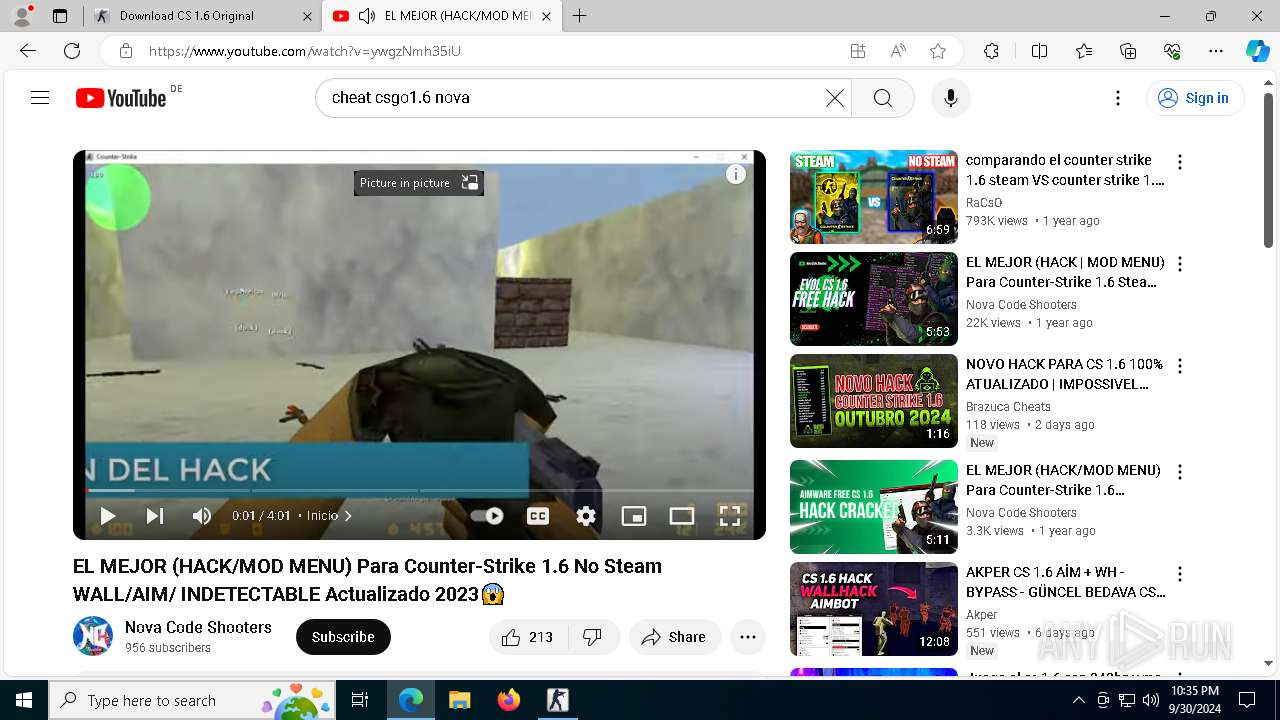Show hidden system tray icons
Image resolution: width=1280 pixels, height=720 pixels.
point(1078,700)
